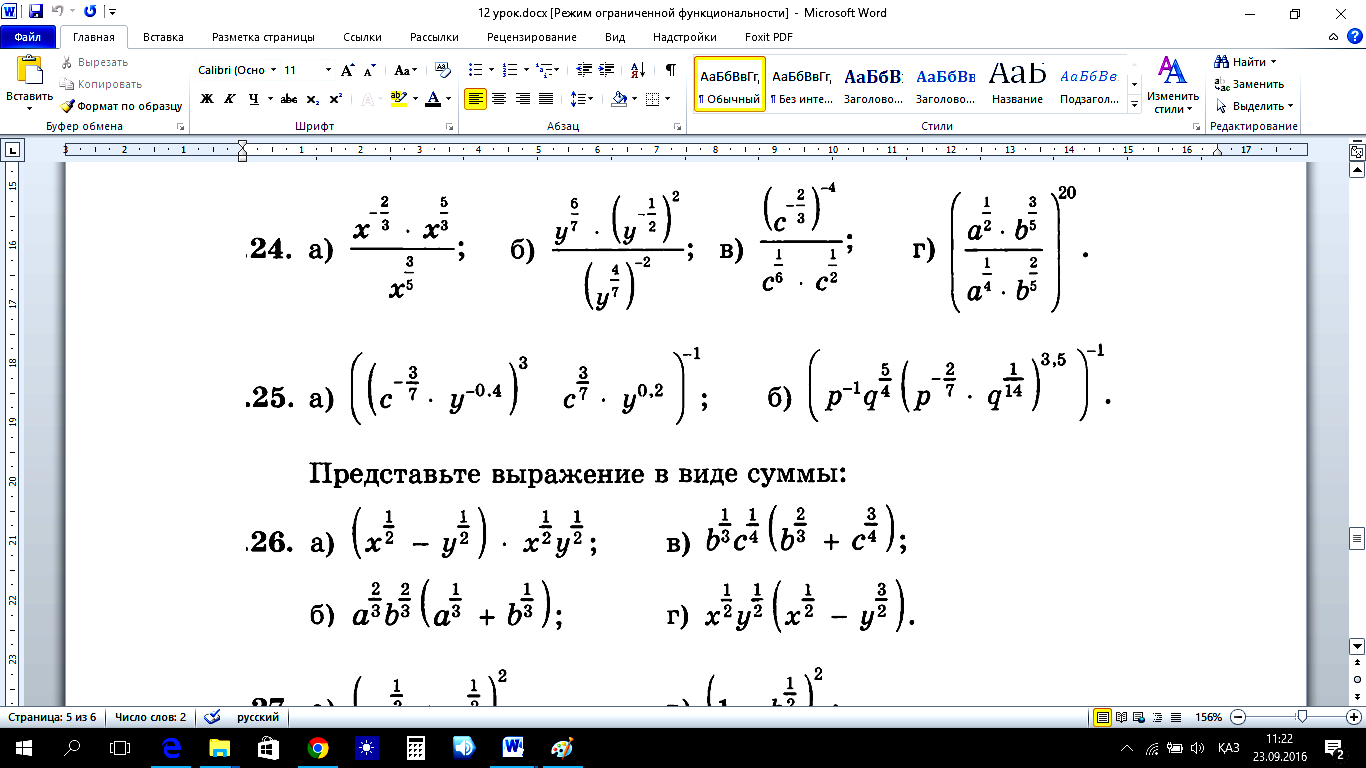Switch to Page Layout (Разметка страницы) tab
This screenshot has width=1366, height=768.
(x=263, y=37)
